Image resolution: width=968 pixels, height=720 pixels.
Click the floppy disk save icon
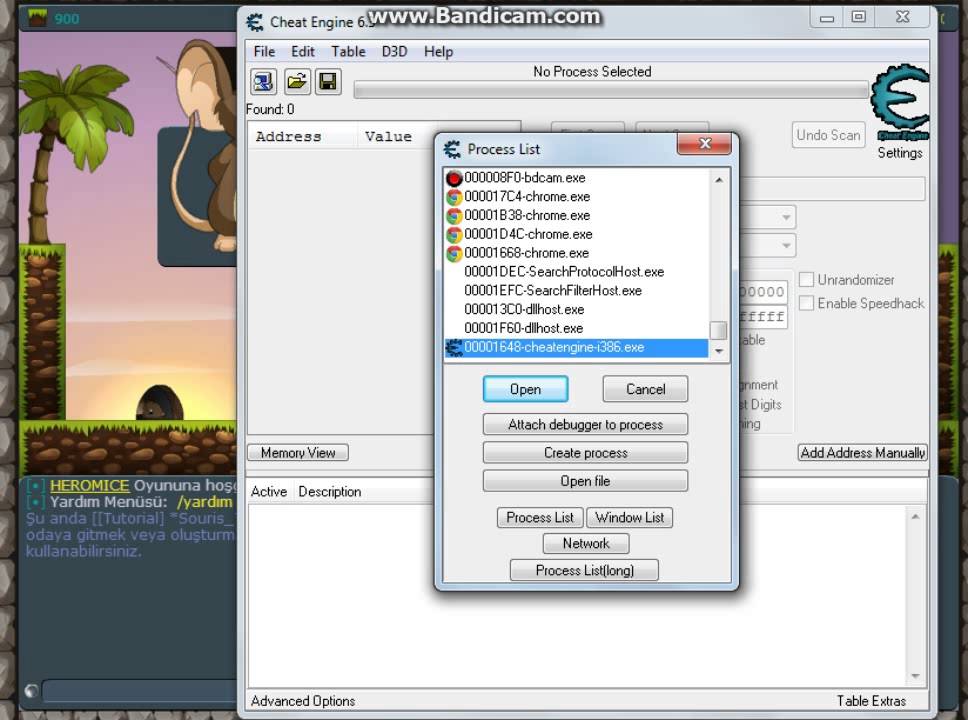(328, 82)
